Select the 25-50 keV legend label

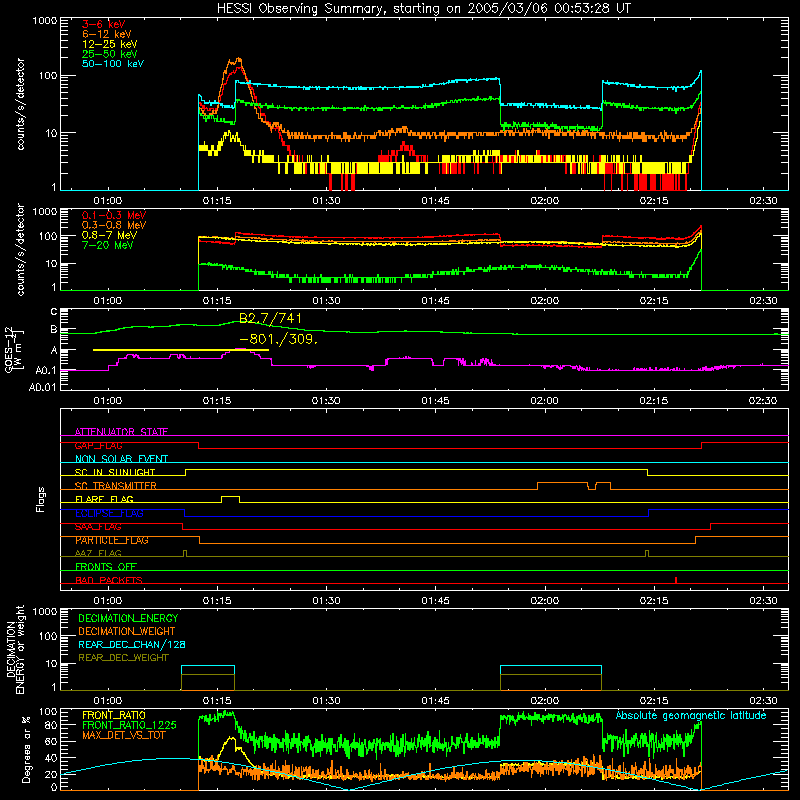pos(110,54)
